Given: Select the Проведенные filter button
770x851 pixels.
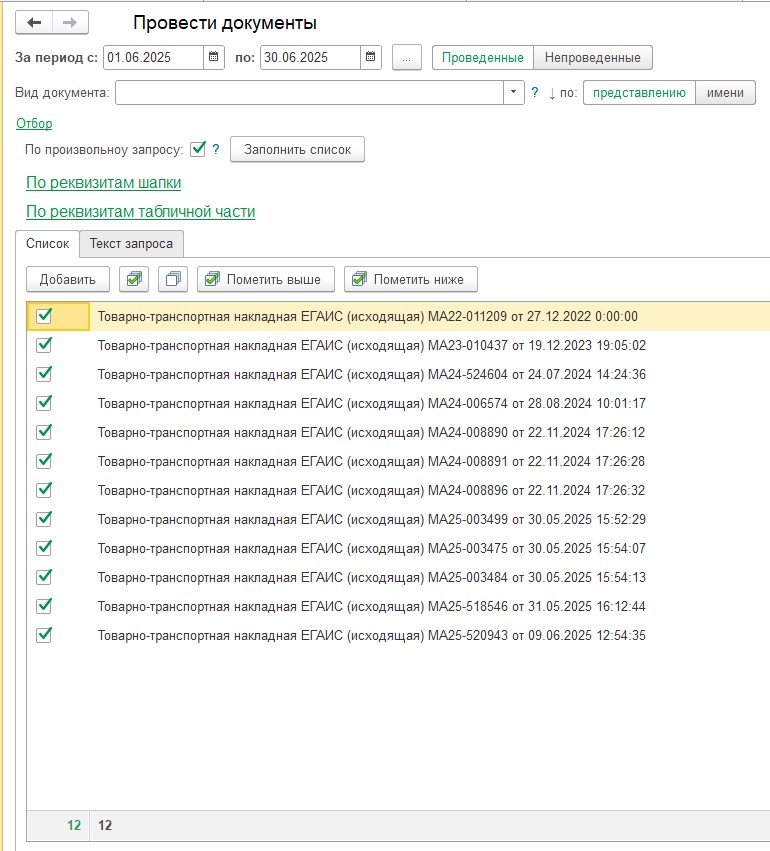Looking at the screenshot, I should (x=482, y=58).
